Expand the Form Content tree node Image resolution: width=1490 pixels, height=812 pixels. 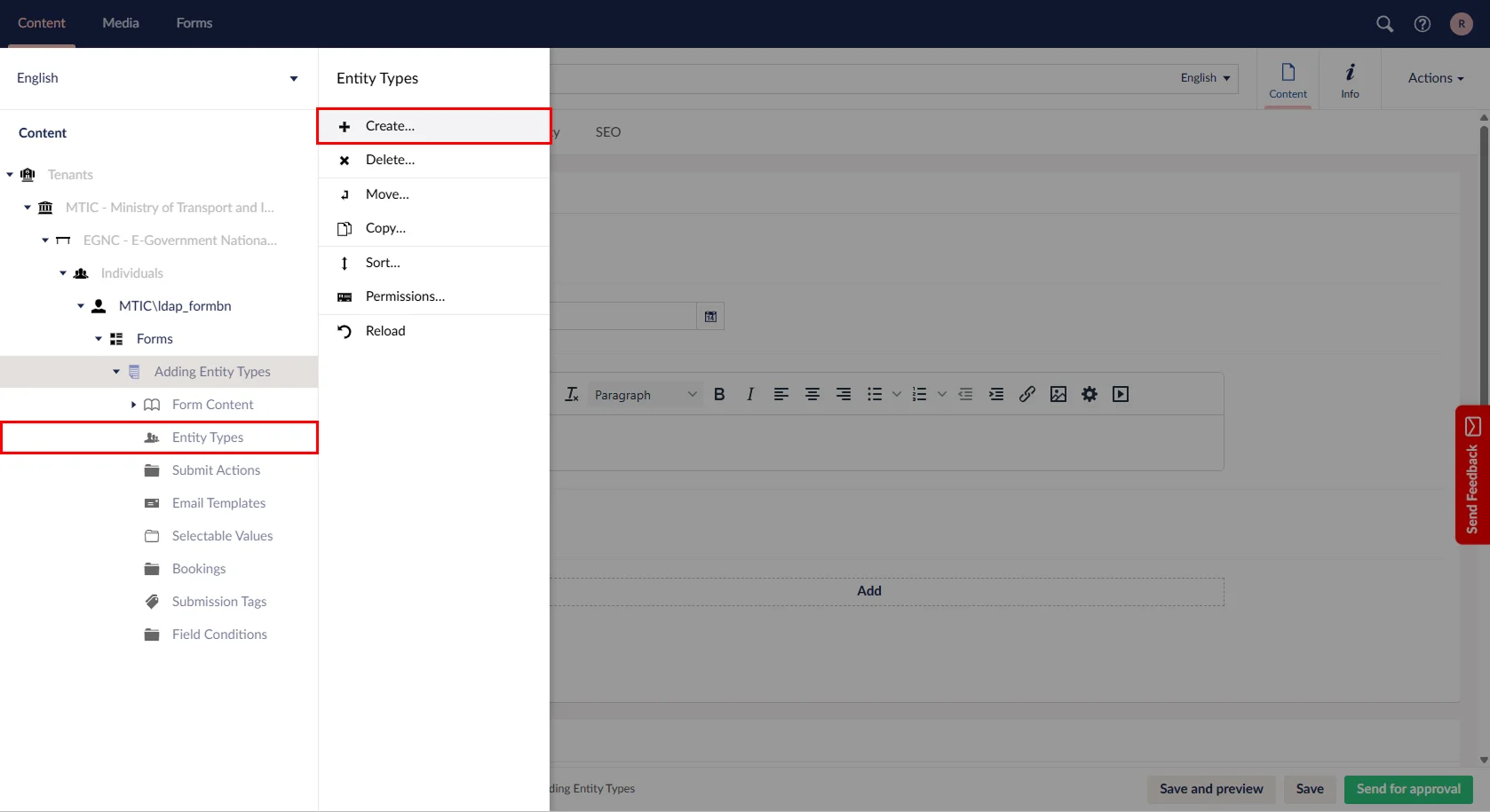(133, 405)
